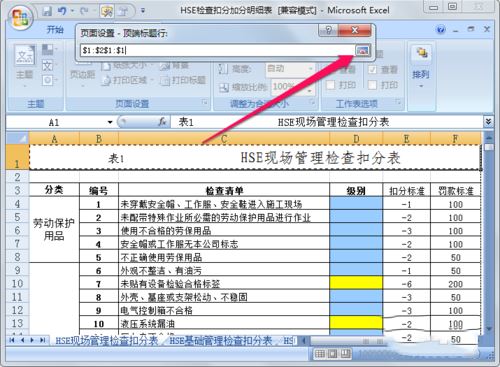The image size is (500, 367).
Task: Click inside the $1:$2$1:$1 range input field
Action: [x=218, y=50]
